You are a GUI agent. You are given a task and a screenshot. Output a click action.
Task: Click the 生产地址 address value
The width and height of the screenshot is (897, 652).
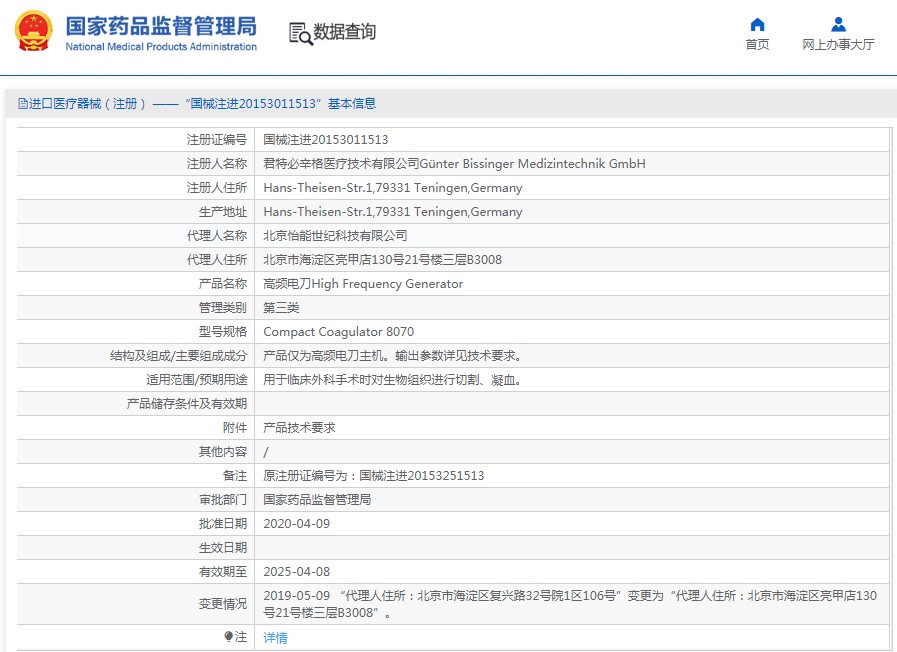point(393,212)
